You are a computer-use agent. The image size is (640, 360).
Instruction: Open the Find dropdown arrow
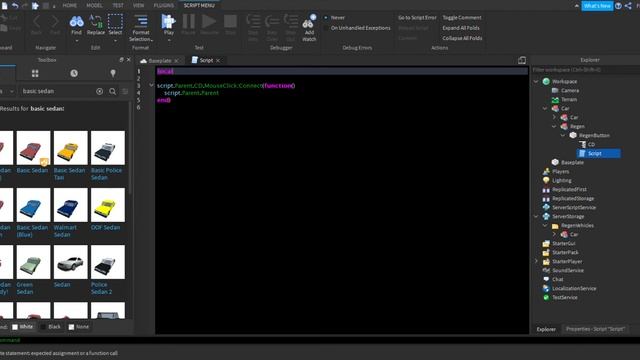click(x=76, y=40)
